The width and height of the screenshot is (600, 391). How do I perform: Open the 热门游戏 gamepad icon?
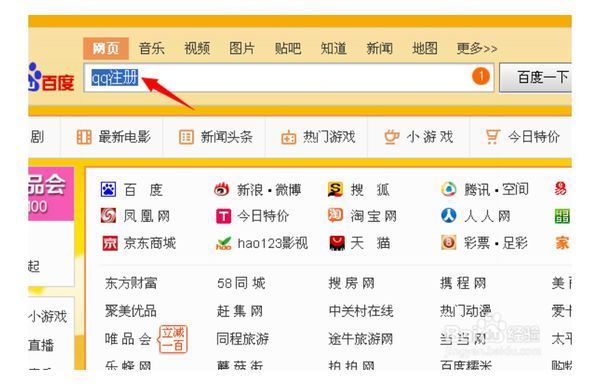click(x=289, y=137)
